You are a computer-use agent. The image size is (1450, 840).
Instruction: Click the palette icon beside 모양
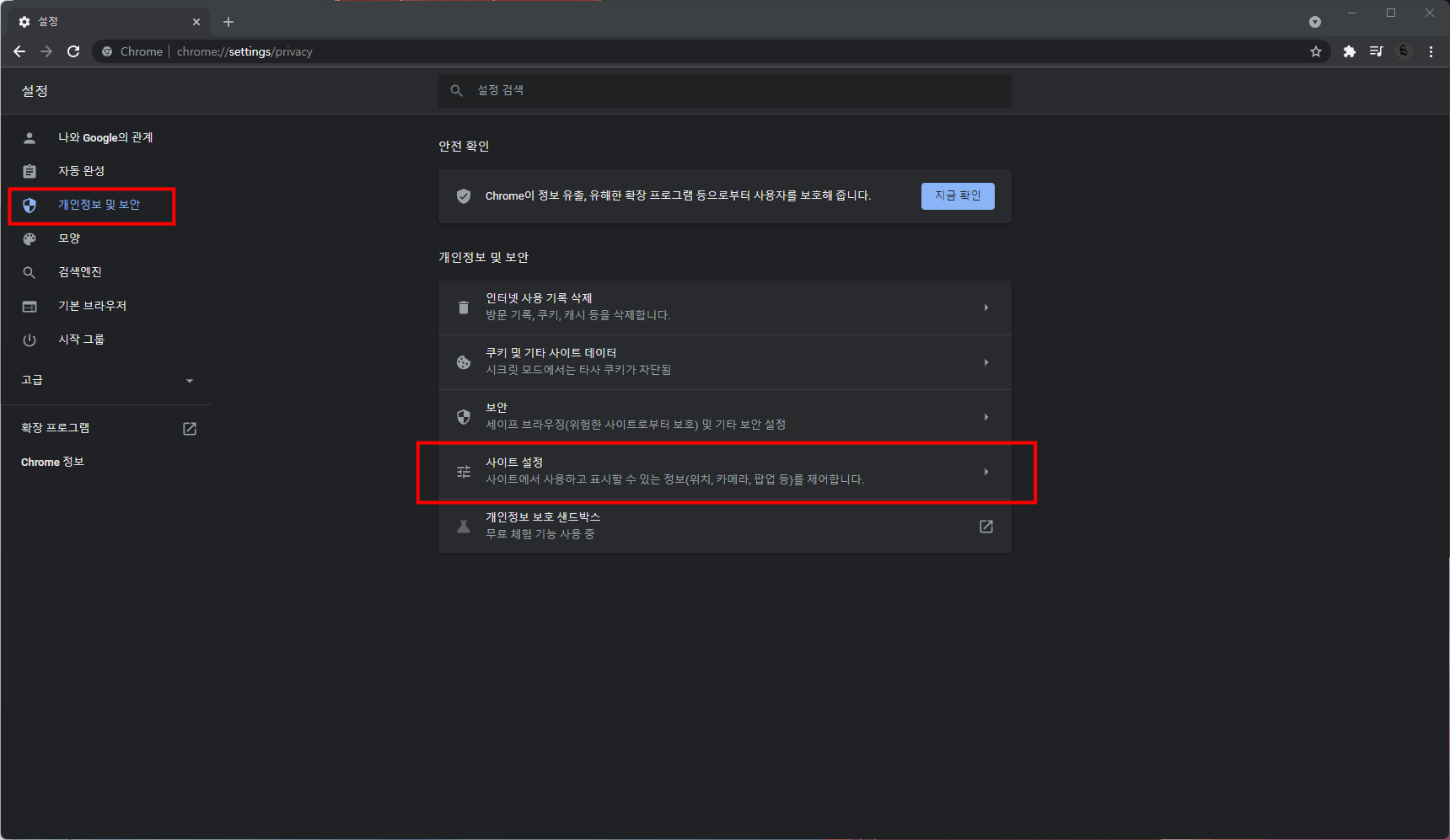[30, 238]
